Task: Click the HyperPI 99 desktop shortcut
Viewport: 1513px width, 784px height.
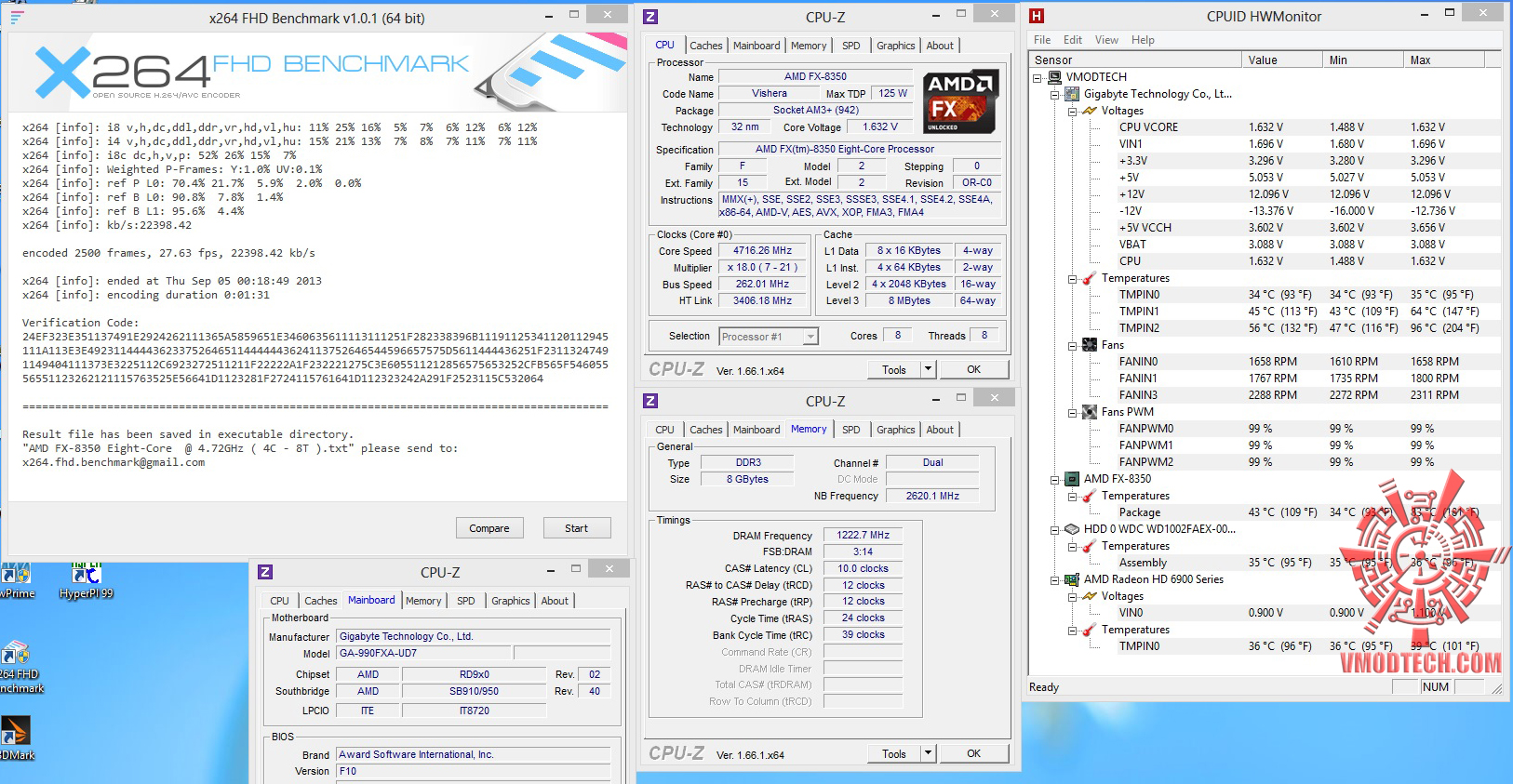Action: click(x=86, y=581)
